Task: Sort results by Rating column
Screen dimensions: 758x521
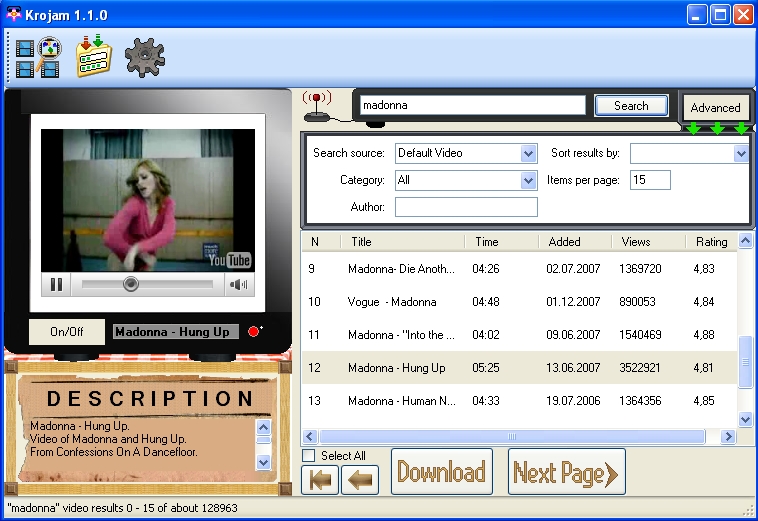Action: (x=712, y=242)
